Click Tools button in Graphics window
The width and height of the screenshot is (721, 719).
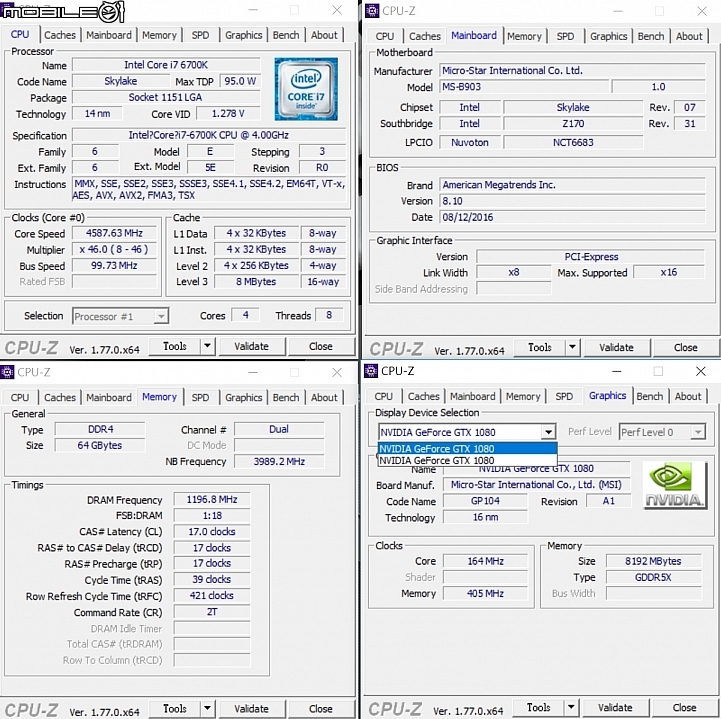pos(538,708)
